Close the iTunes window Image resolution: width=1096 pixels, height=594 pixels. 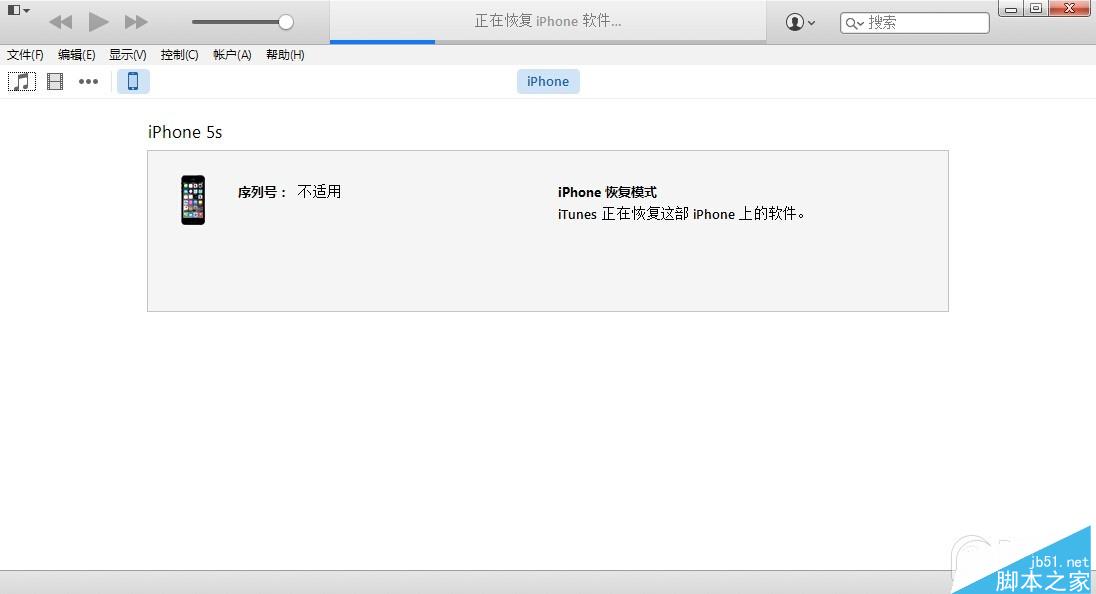[x=1069, y=8]
